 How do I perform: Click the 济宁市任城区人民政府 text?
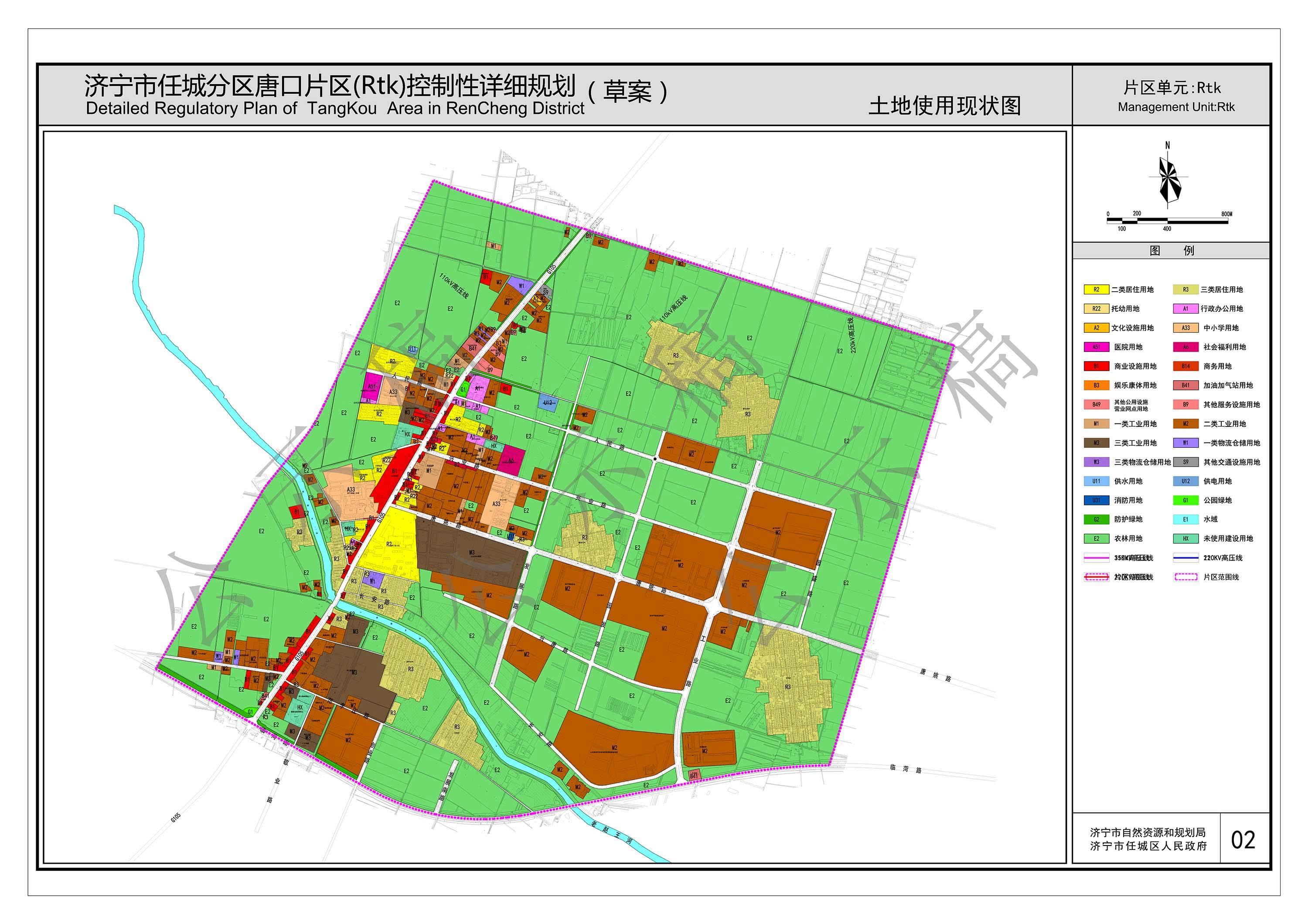pyautogui.click(x=1148, y=846)
